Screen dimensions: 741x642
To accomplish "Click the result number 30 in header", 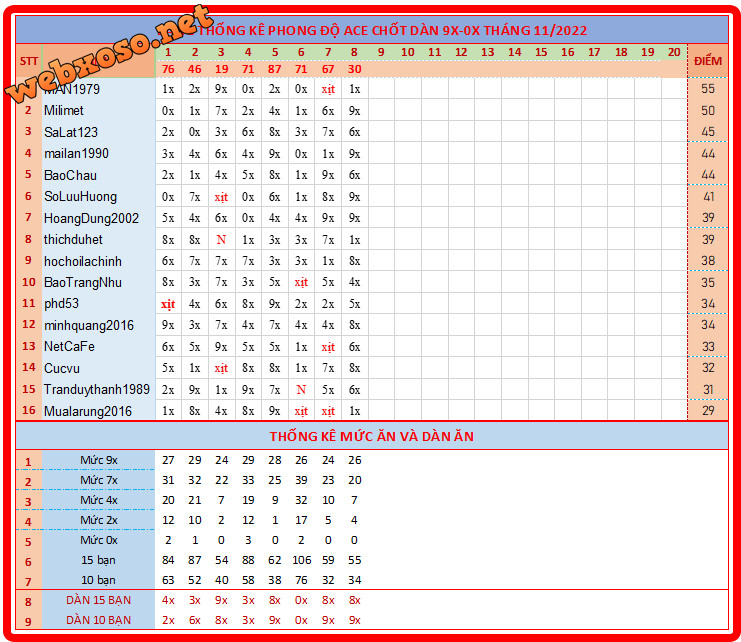I will pyautogui.click(x=354, y=69).
